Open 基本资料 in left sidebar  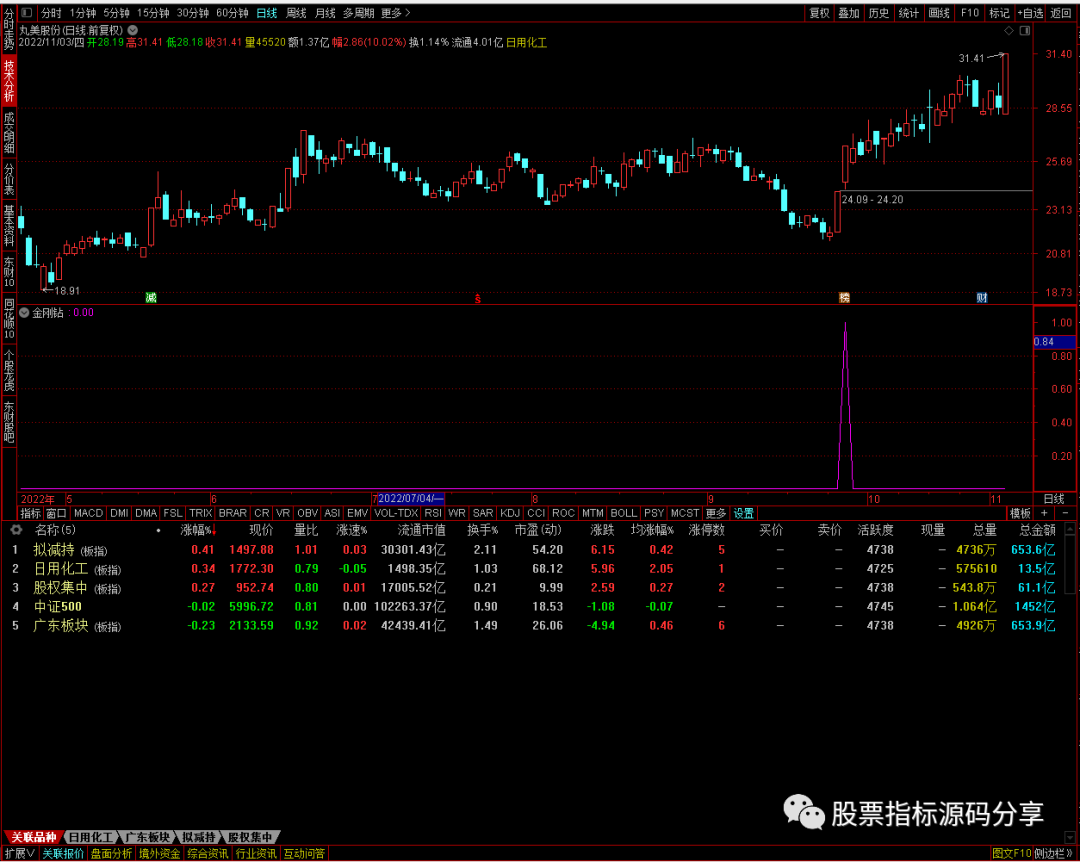tap(9, 225)
